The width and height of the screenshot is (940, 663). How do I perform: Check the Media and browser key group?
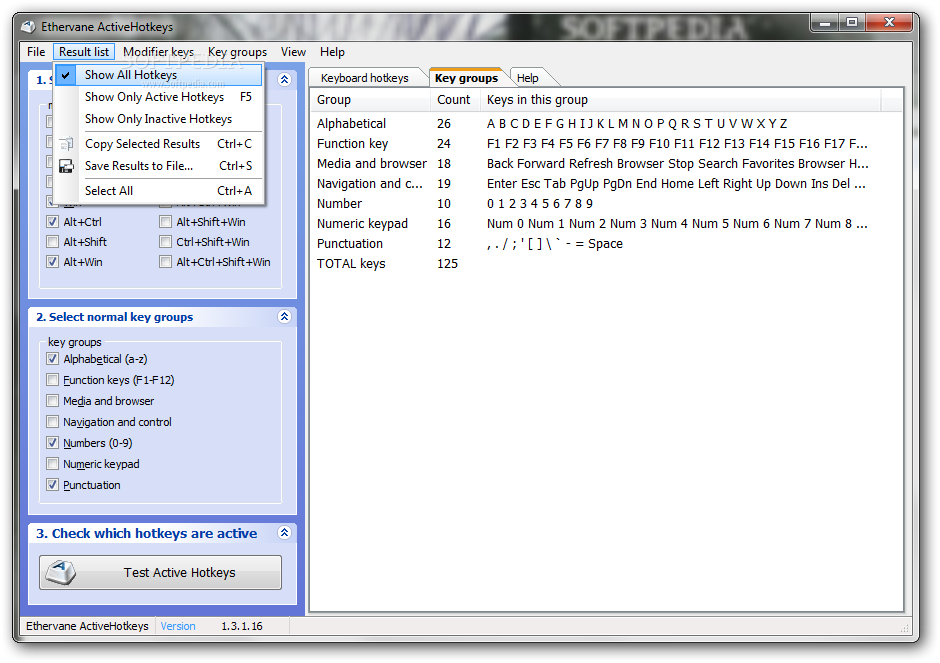[53, 401]
